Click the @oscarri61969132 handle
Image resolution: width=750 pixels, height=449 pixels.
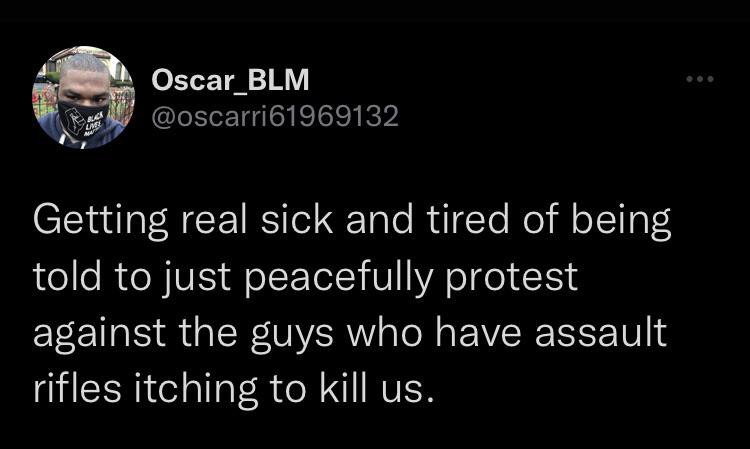pyautogui.click(x=273, y=117)
